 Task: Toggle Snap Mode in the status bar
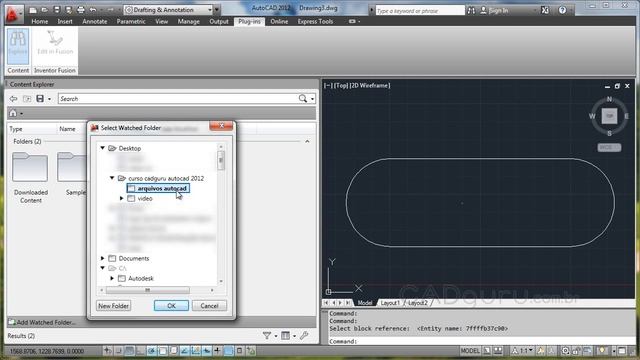click(118, 351)
